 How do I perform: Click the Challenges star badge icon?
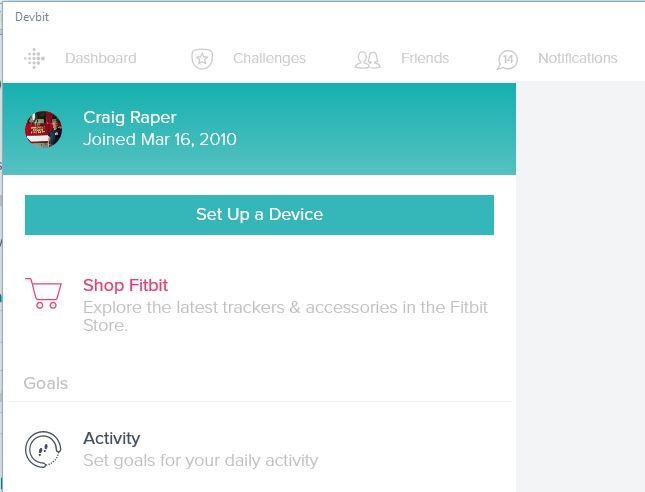click(202, 59)
